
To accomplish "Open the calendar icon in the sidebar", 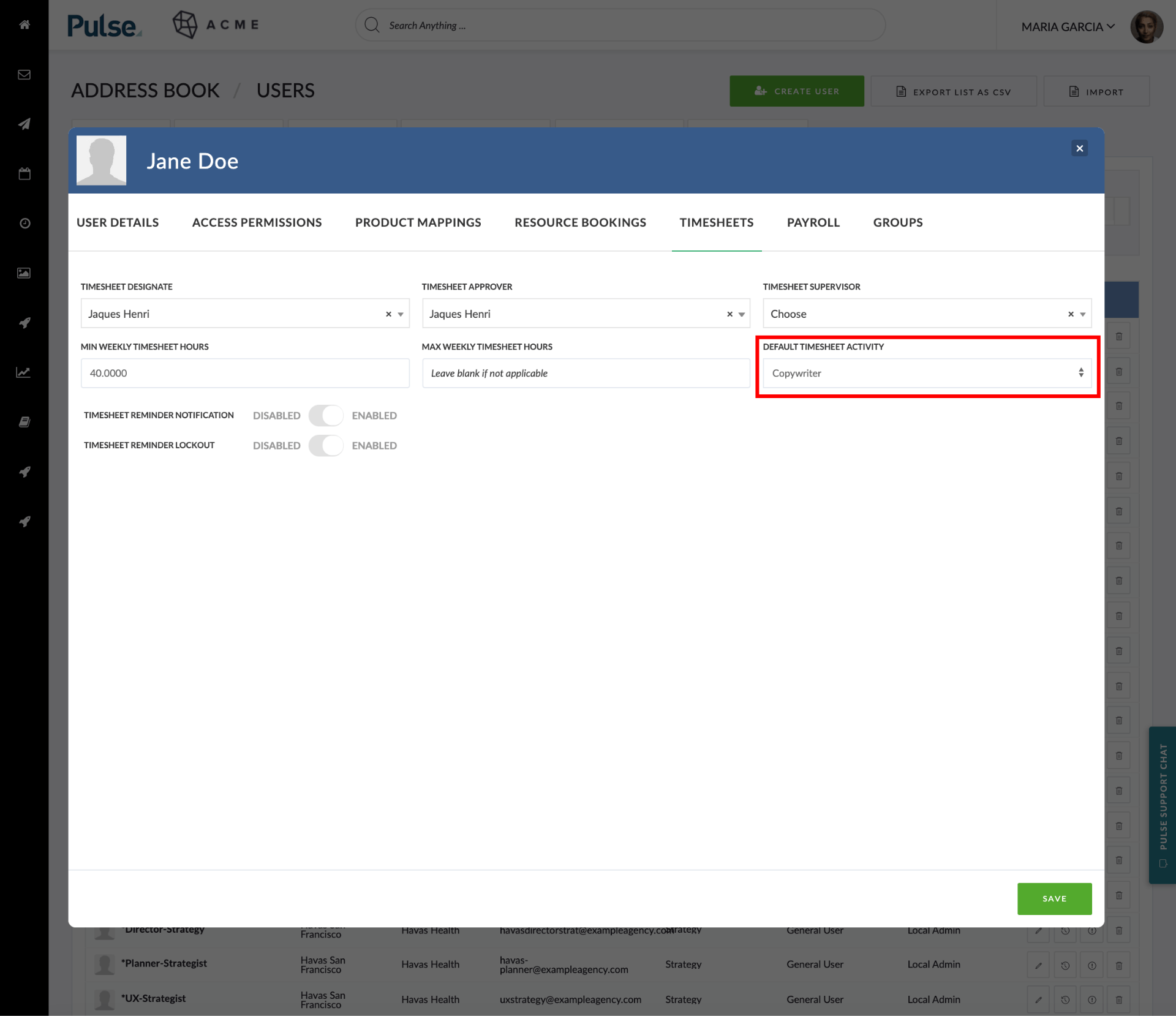I will coord(24,173).
